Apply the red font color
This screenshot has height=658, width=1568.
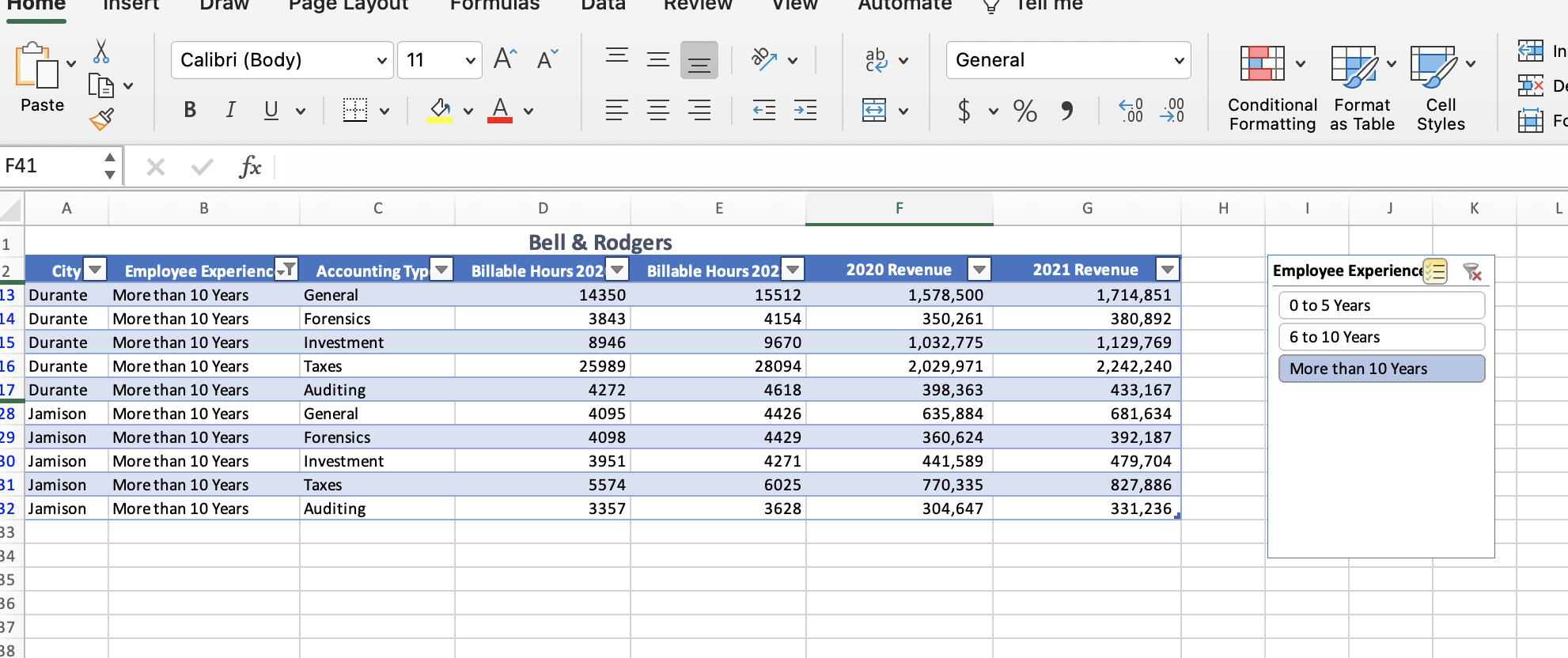pos(500,110)
